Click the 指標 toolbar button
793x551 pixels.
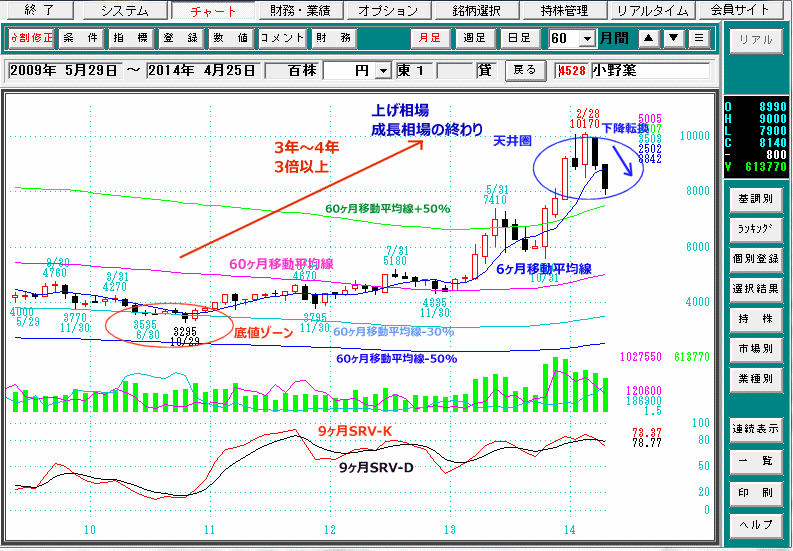[x=131, y=38]
